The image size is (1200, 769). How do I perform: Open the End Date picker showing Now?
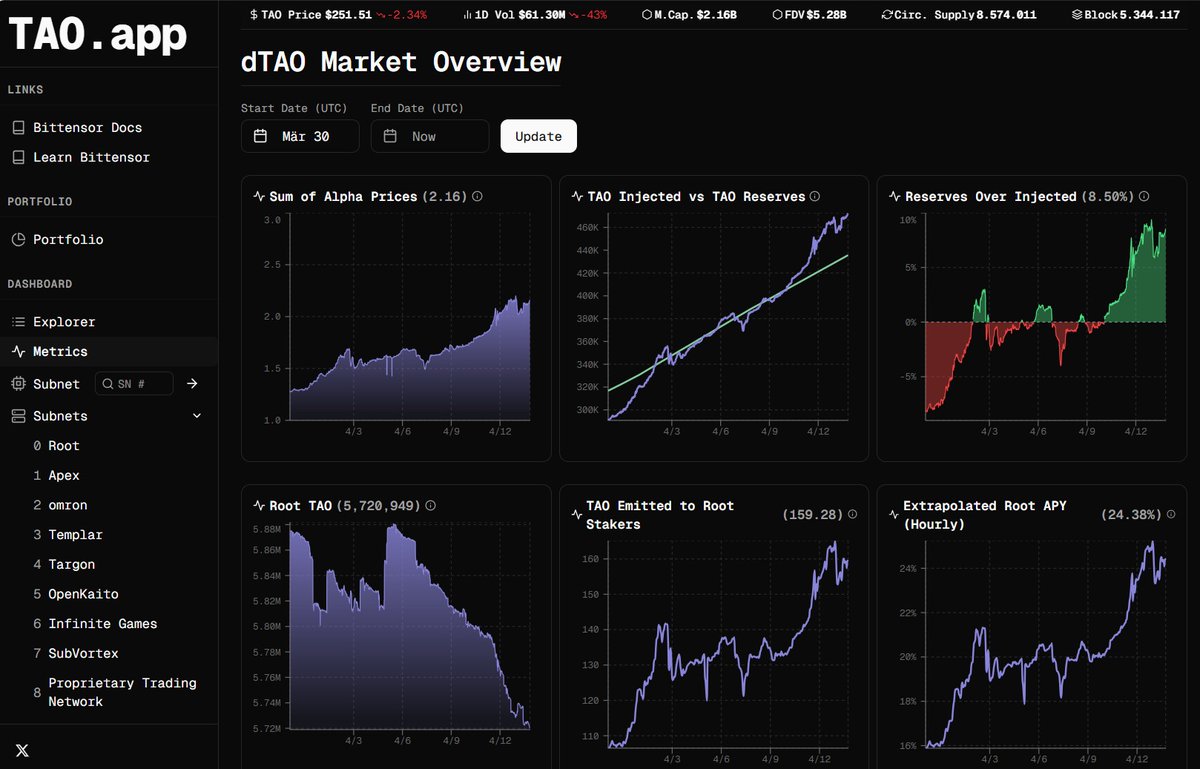(x=430, y=136)
